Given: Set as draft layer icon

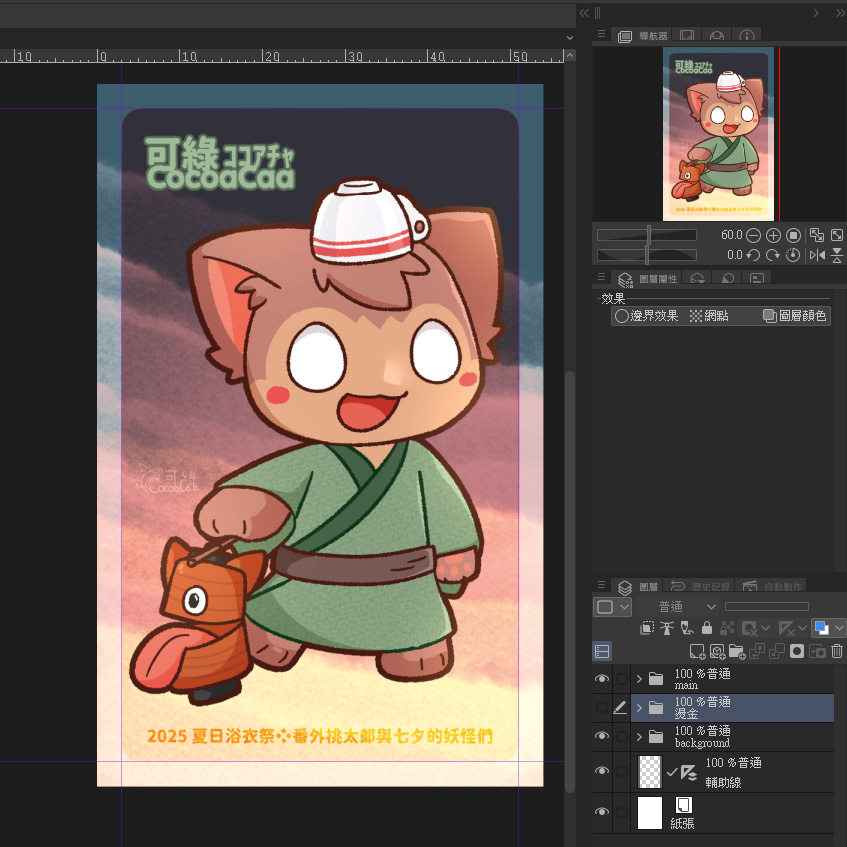Looking at the screenshot, I should pos(687,628).
